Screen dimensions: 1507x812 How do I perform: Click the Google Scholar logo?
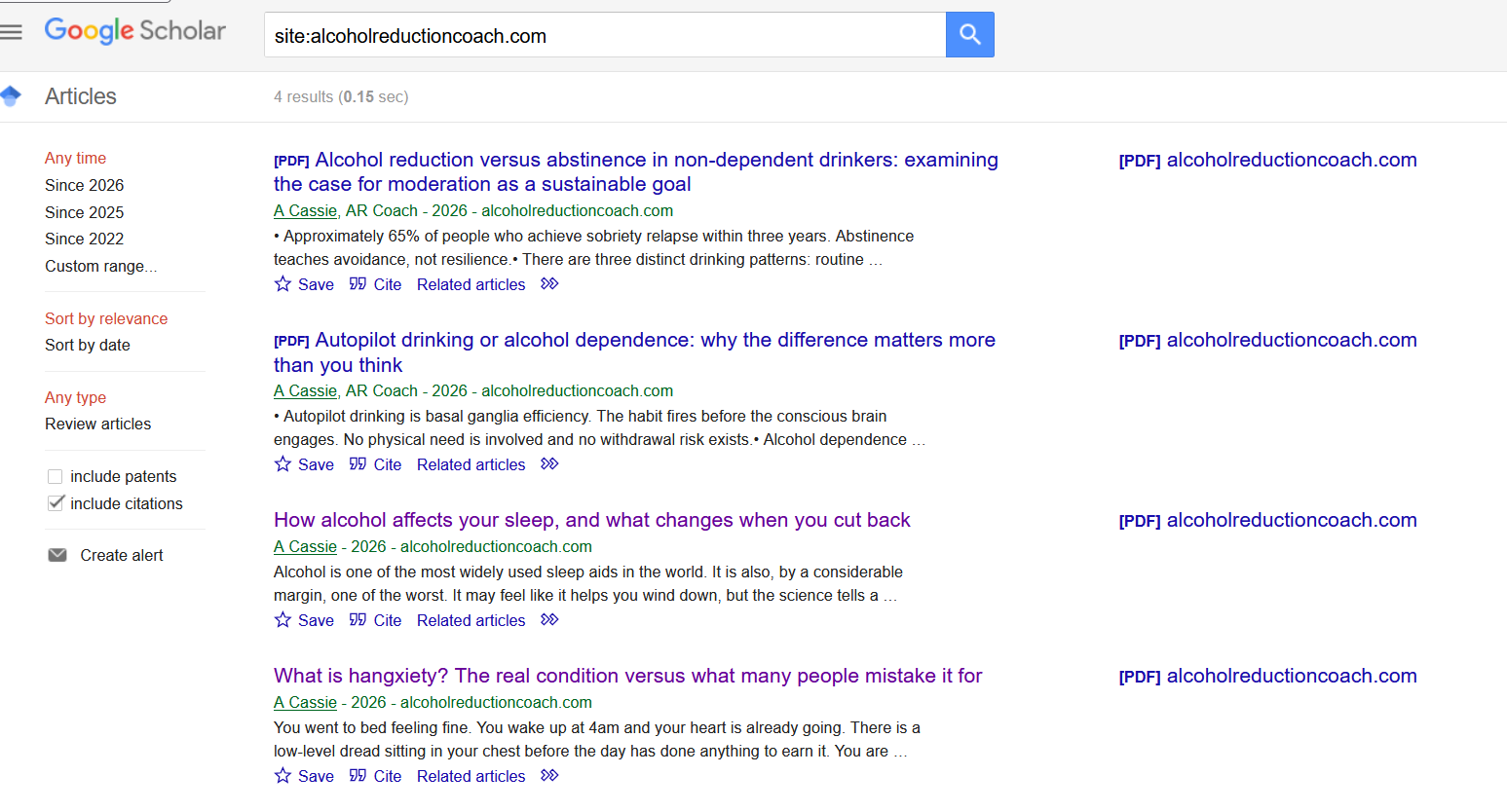point(134,31)
